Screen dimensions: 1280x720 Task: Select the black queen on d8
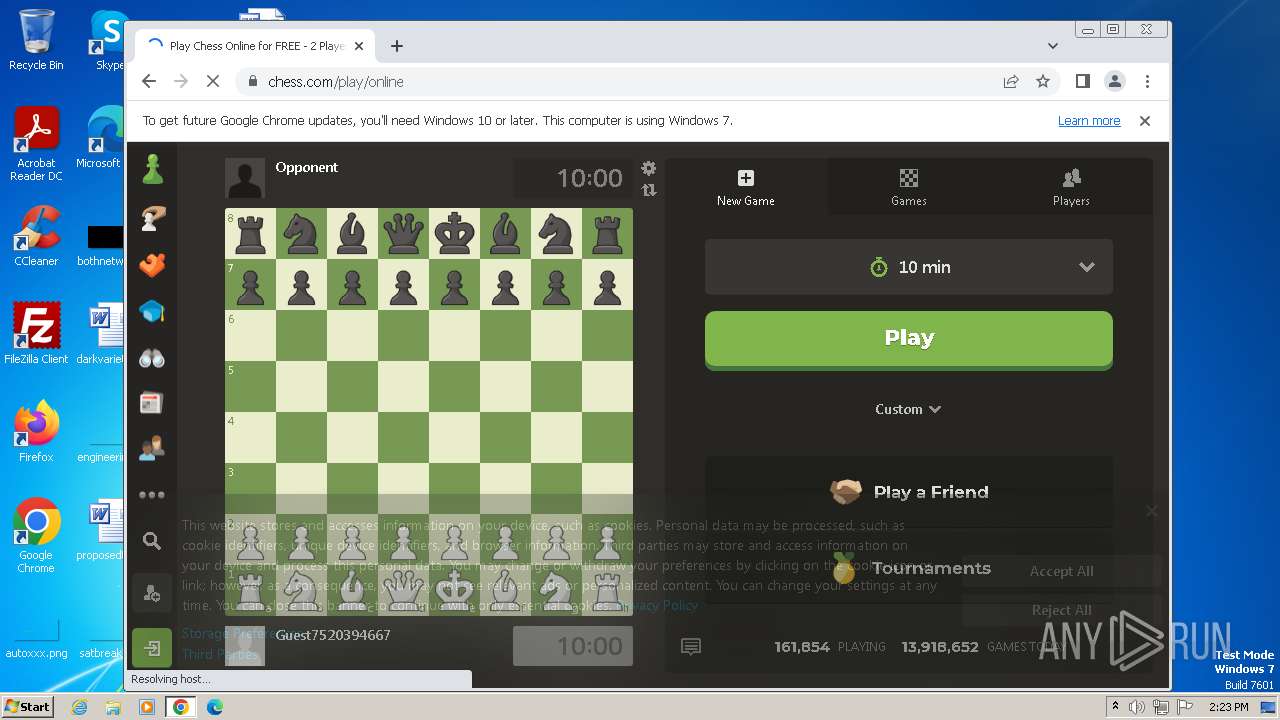coord(403,233)
